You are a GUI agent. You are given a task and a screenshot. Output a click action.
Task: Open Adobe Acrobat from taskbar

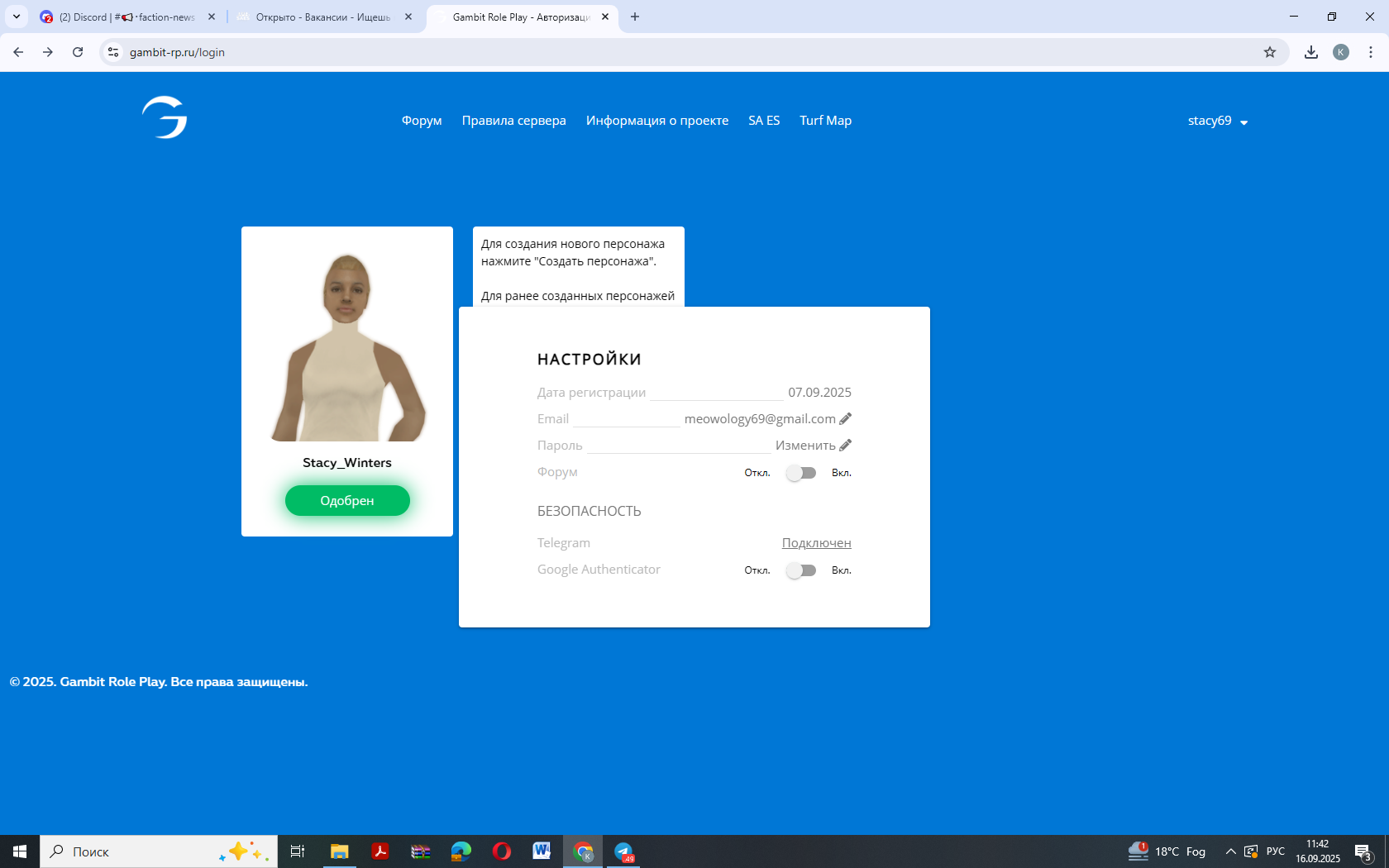pyautogui.click(x=380, y=851)
